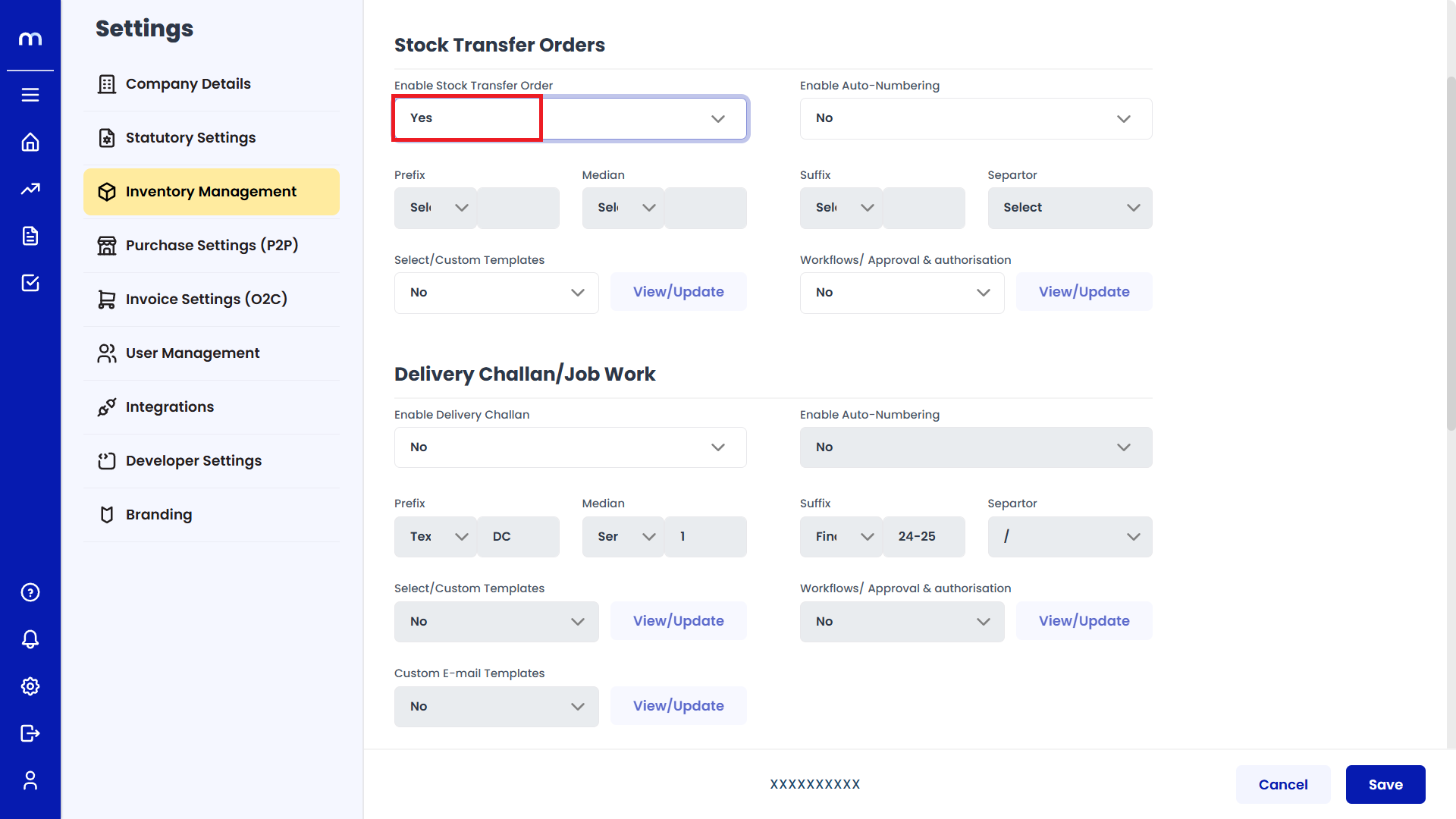Open the help question mark icon

[x=30, y=592]
